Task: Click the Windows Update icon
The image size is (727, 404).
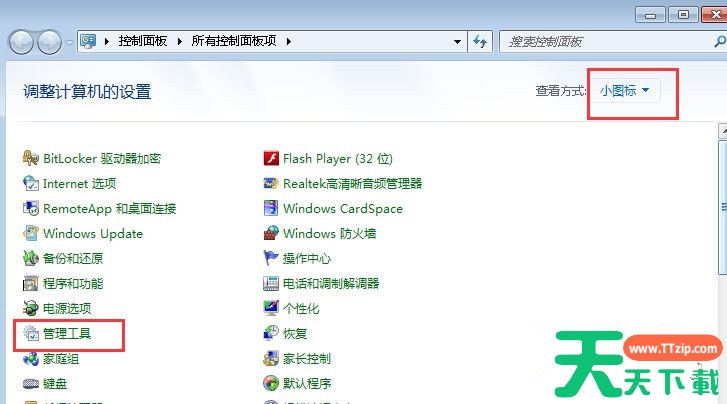Action: coord(31,234)
